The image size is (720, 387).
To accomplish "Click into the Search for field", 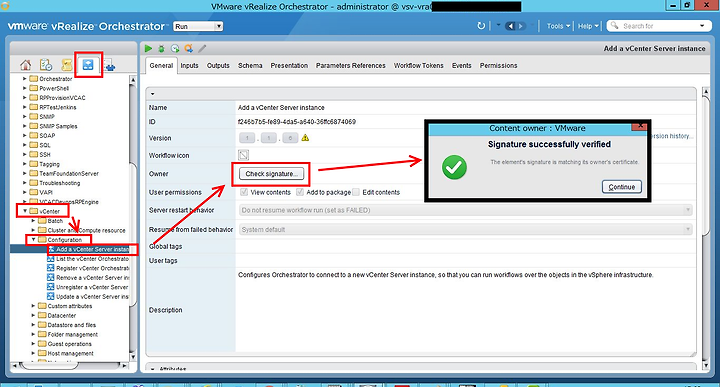I will (658, 26).
